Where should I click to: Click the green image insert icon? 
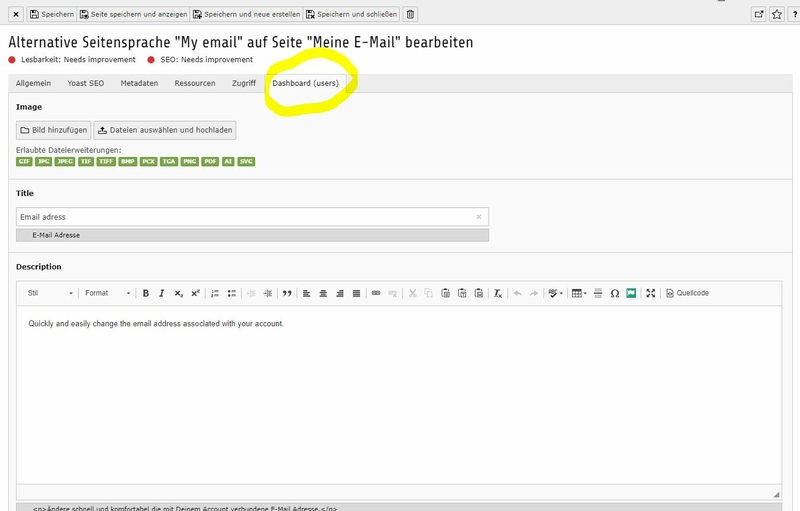pos(631,293)
